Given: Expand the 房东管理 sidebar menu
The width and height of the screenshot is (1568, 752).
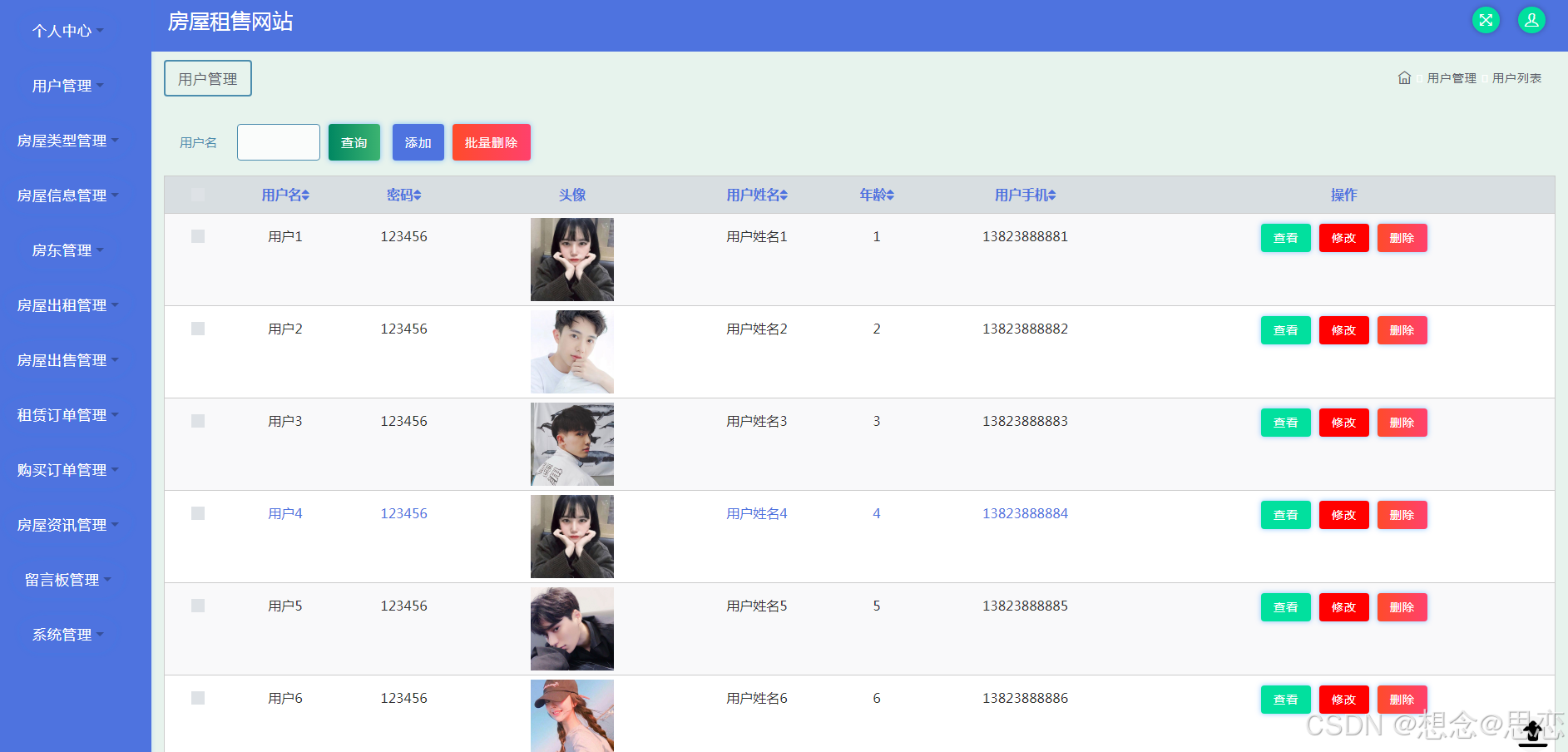Looking at the screenshot, I should coord(68,250).
